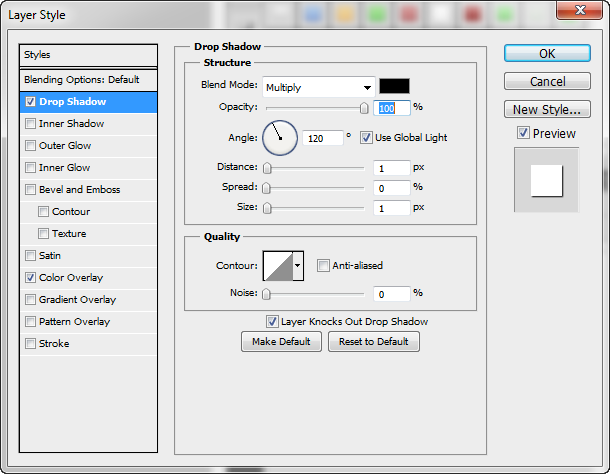
Task: Cancel the Layer Style dialog
Action: (x=547, y=81)
